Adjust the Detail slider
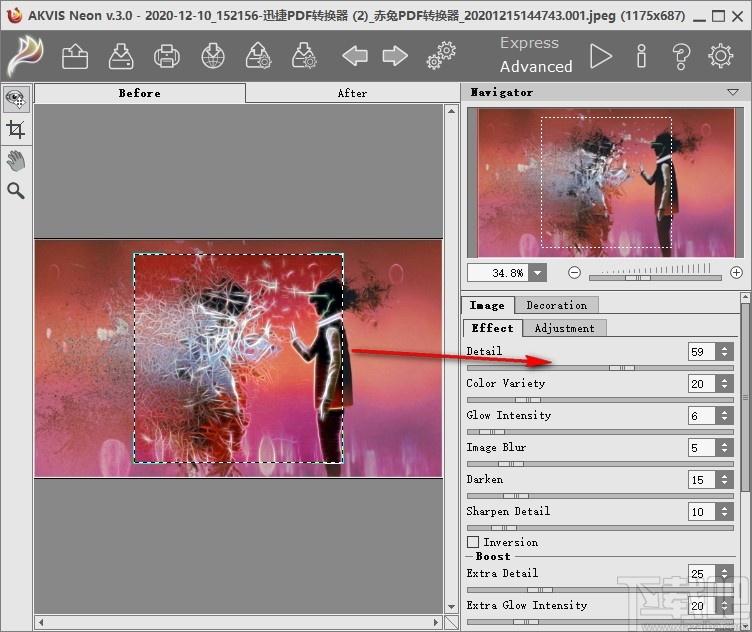 coord(600,368)
